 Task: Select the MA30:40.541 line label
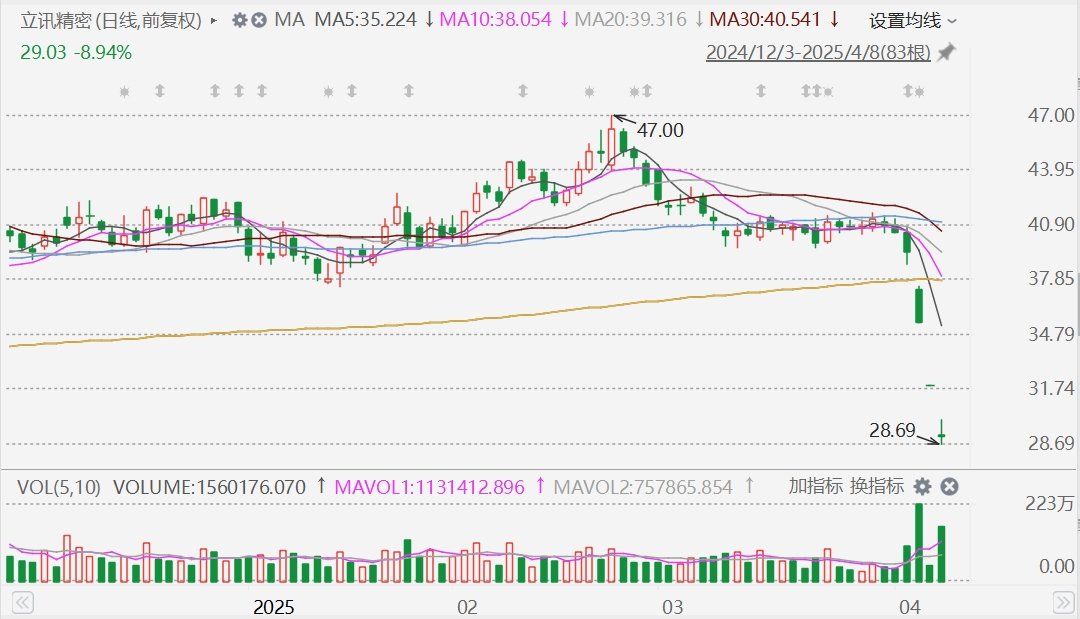pyautogui.click(x=765, y=20)
